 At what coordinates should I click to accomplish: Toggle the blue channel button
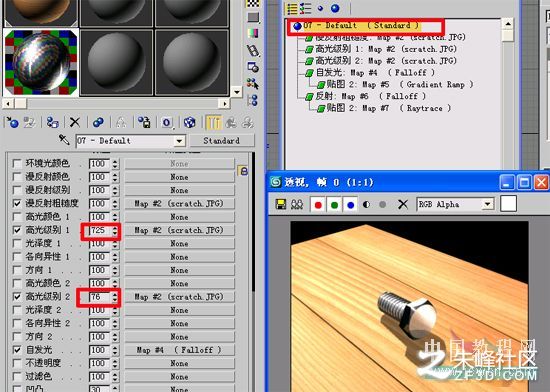[350, 204]
